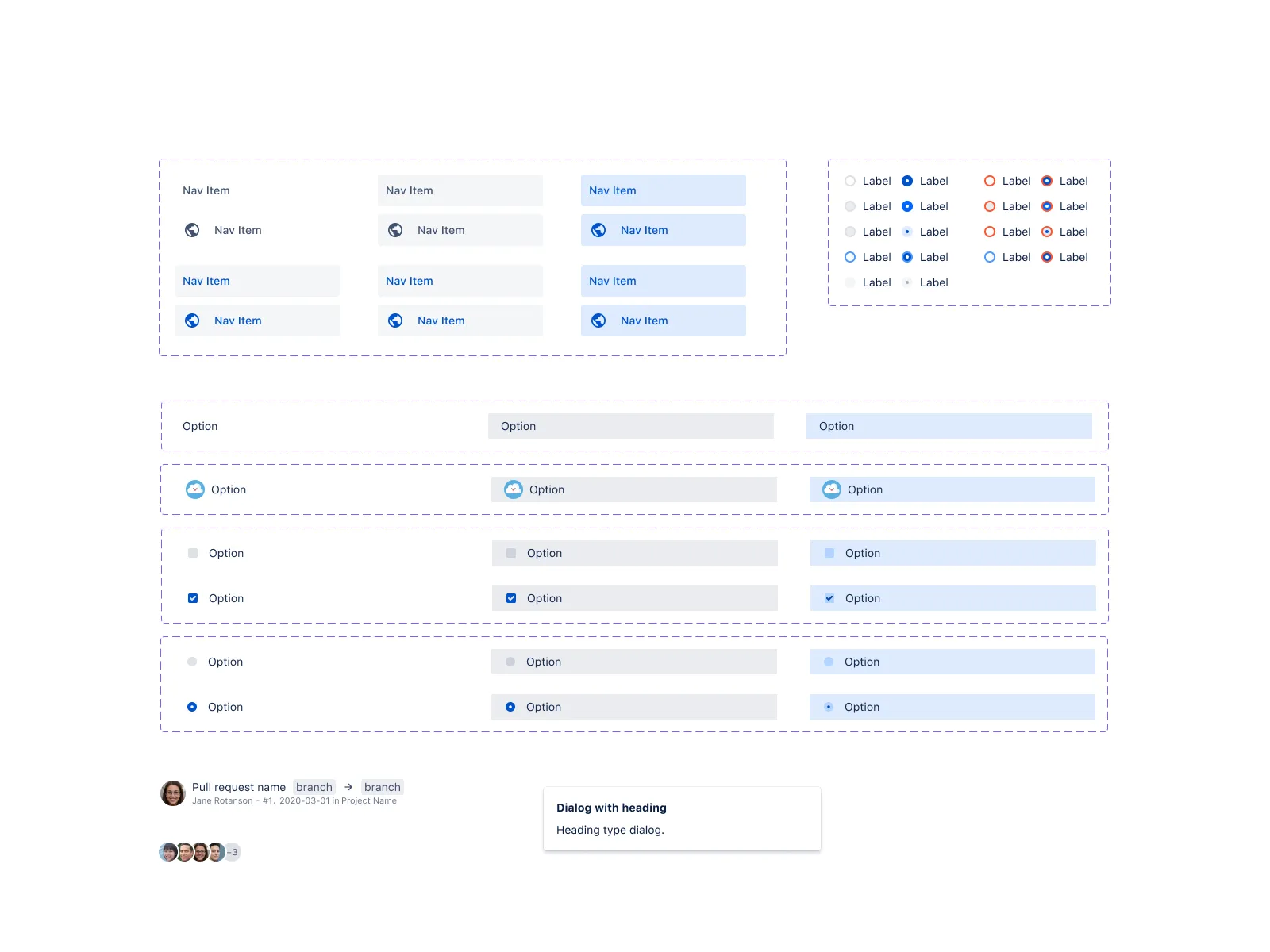1270x952 pixels.
Task: Click the cloud avatar icon in the blue Option row
Action: 831,489
